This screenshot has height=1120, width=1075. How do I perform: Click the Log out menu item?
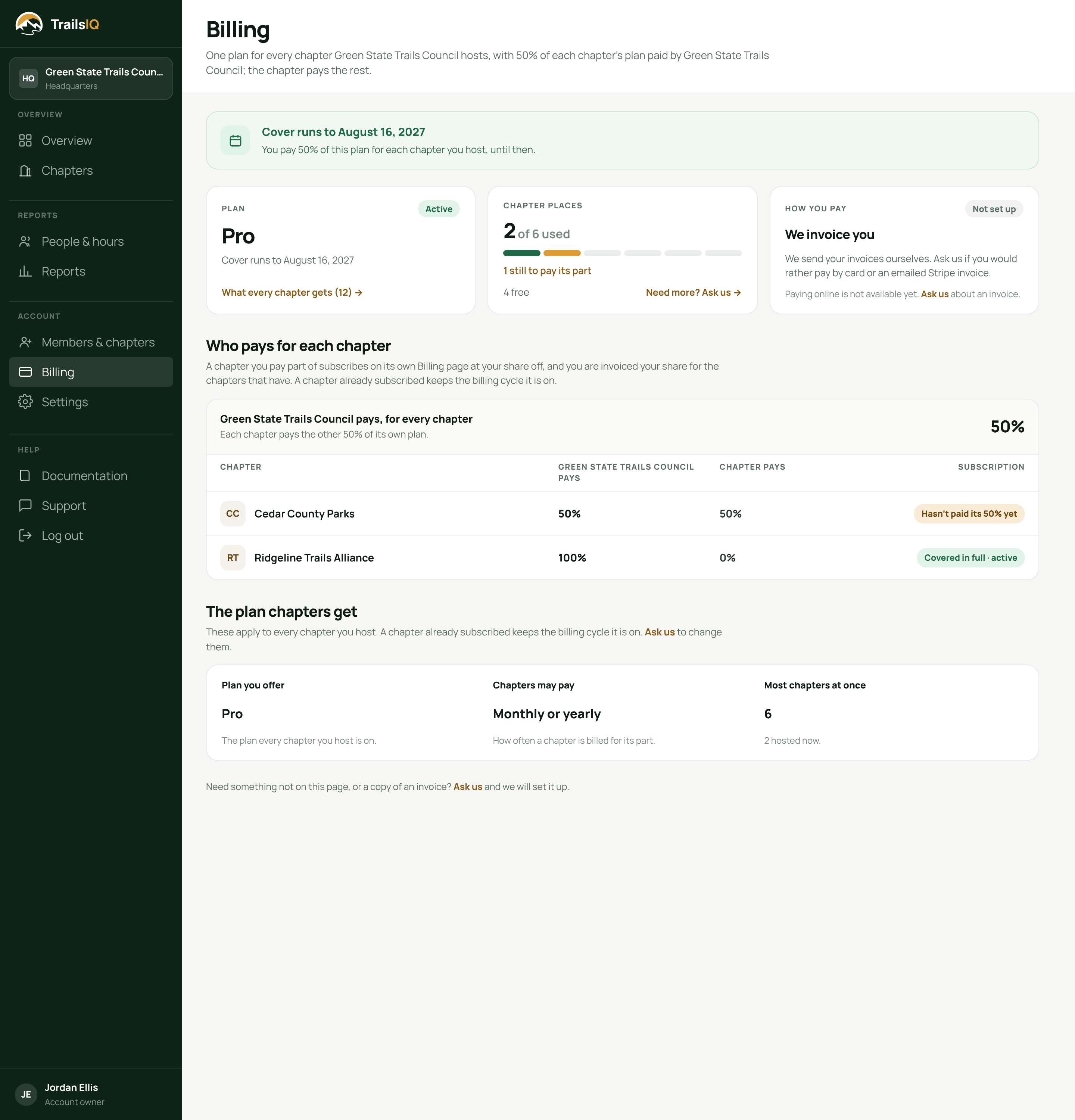[x=91, y=535]
